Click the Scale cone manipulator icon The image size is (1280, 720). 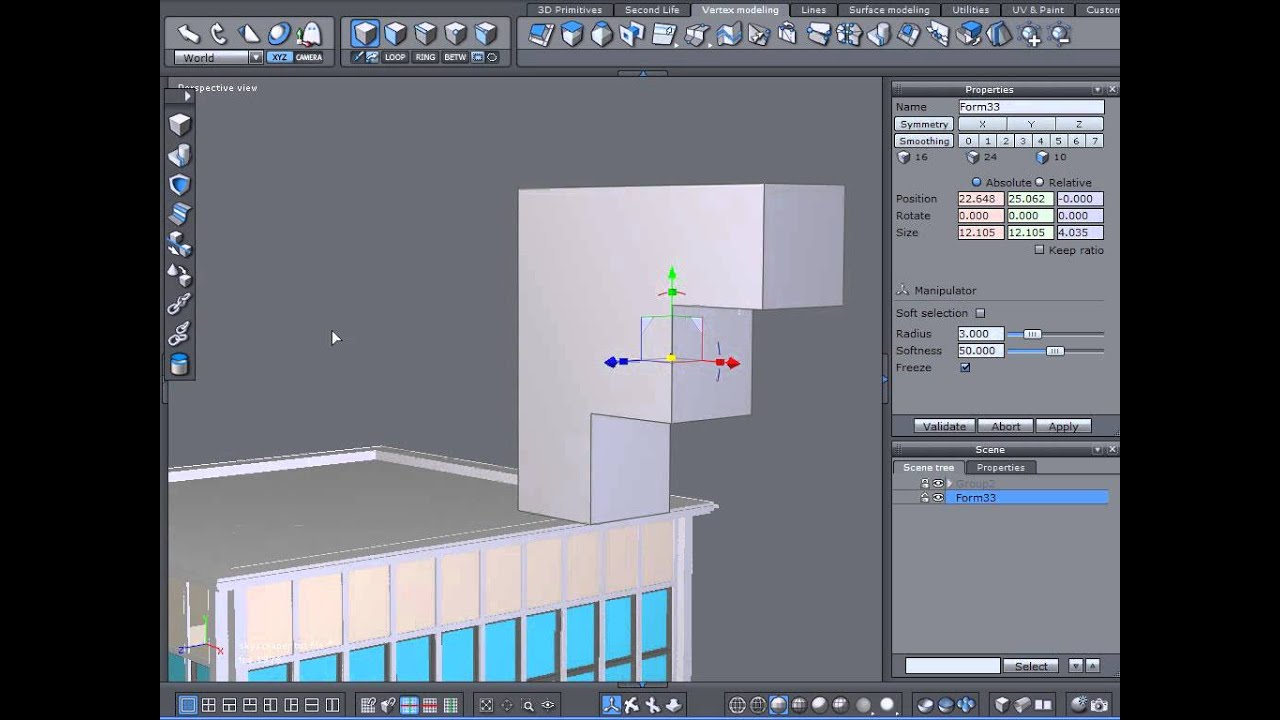click(x=249, y=34)
